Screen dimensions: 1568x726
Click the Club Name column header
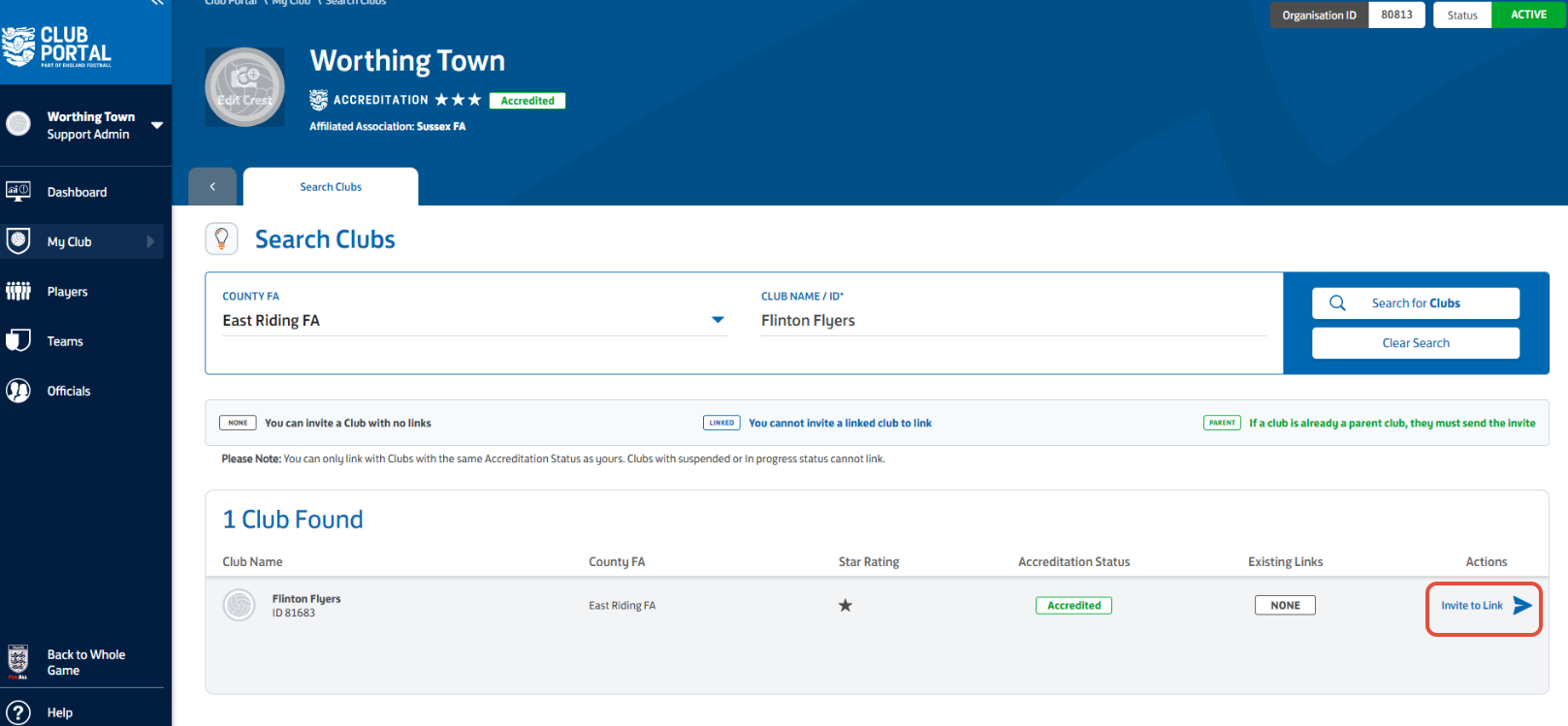tap(252, 562)
